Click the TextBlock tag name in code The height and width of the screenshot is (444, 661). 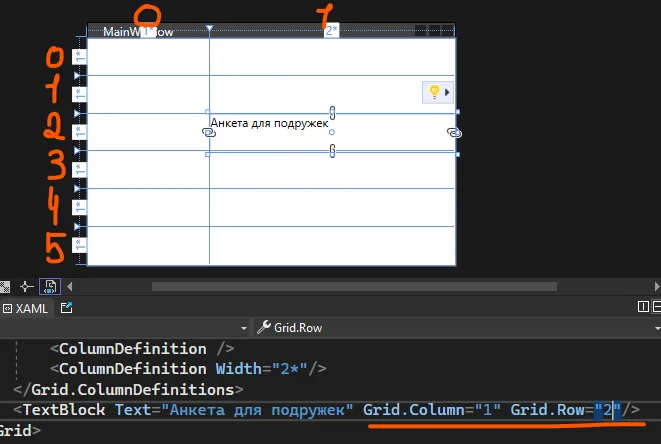(64, 410)
